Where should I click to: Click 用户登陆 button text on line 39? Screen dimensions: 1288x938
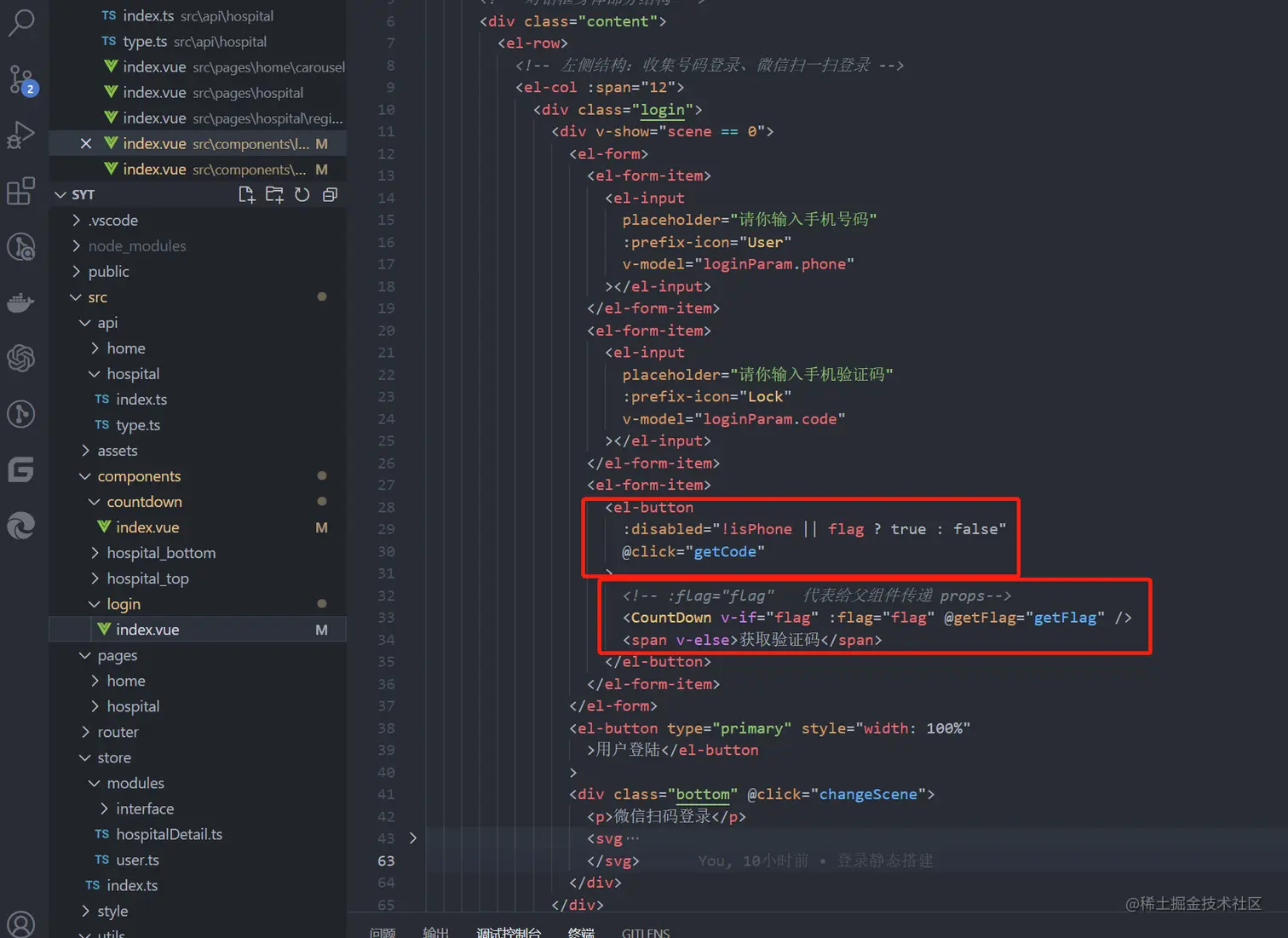(628, 750)
